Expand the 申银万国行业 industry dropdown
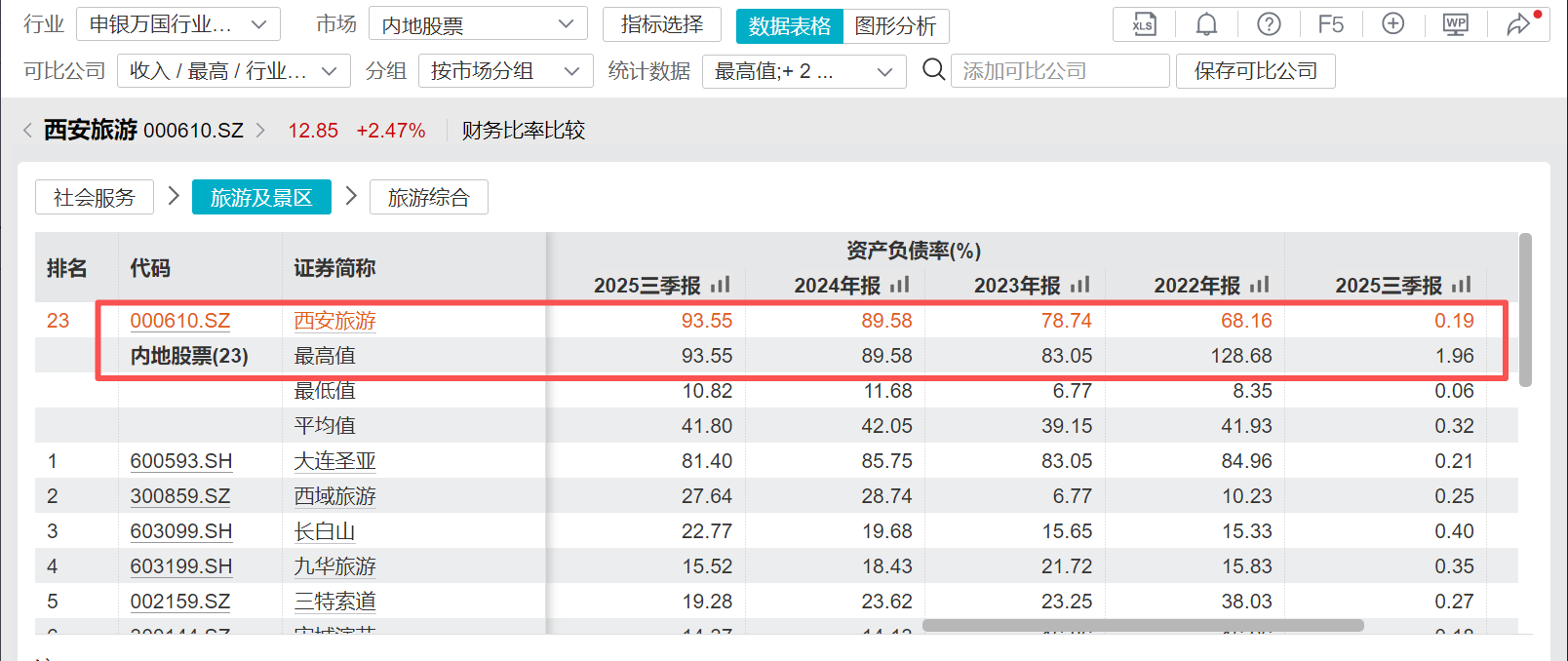The image size is (1568, 661). (178, 24)
